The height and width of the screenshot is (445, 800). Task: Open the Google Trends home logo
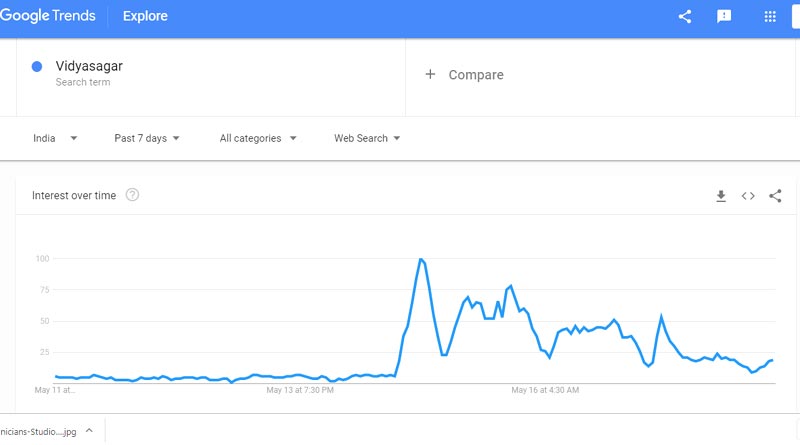click(48, 16)
